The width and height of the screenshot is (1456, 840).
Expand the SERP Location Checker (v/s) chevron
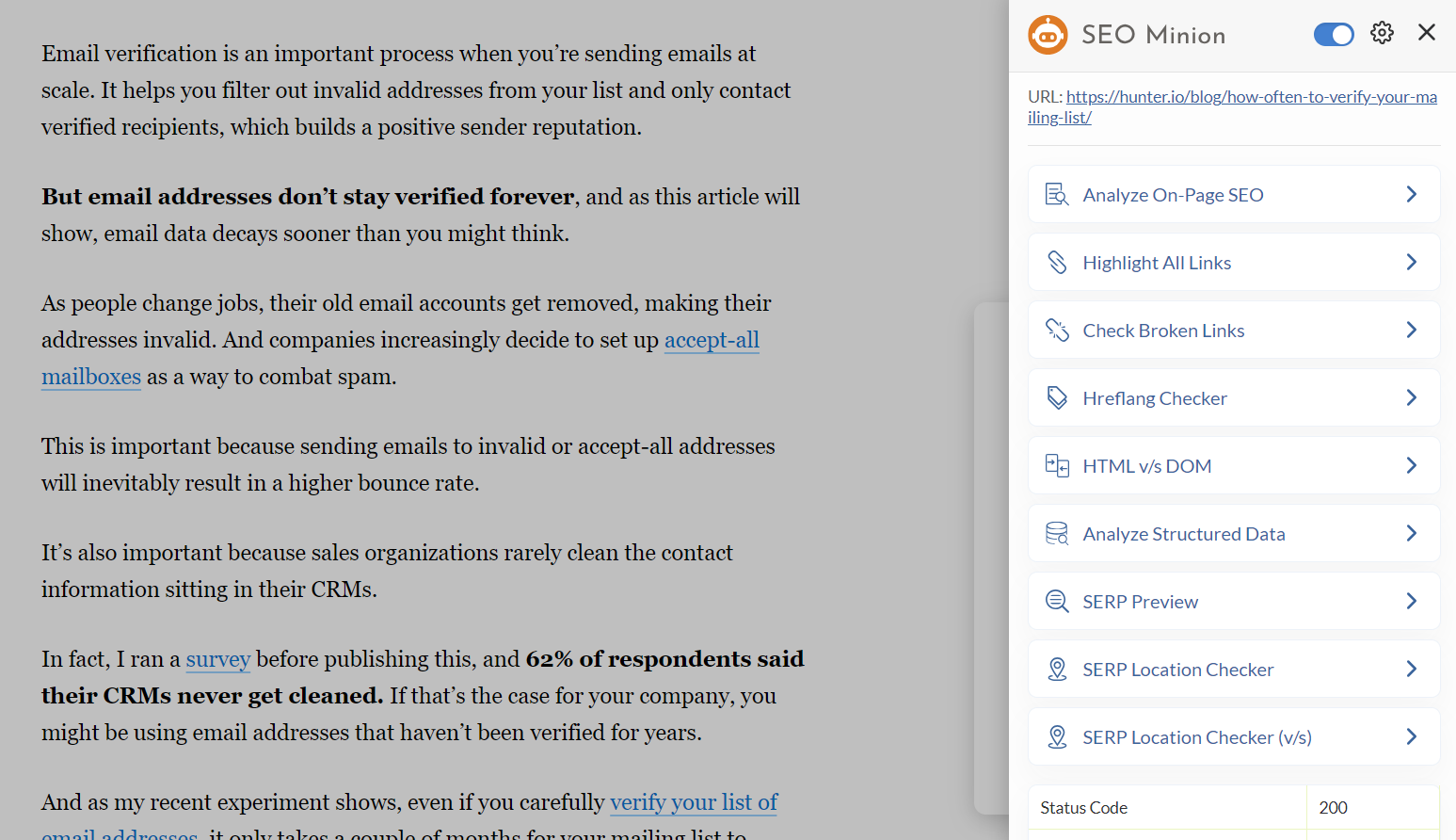(x=1411, y=737)
